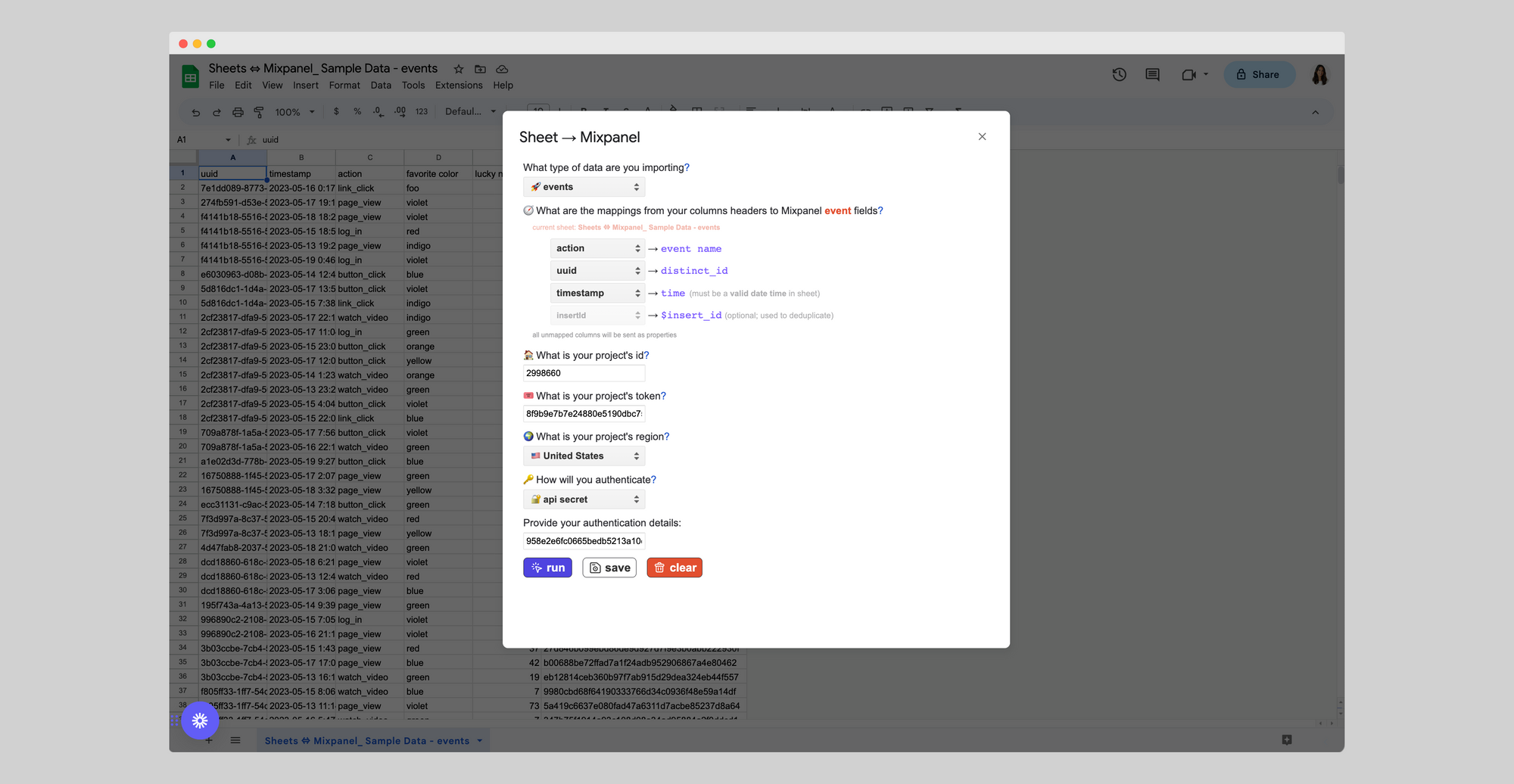Decrease decimal places icon

coord(378,111)
